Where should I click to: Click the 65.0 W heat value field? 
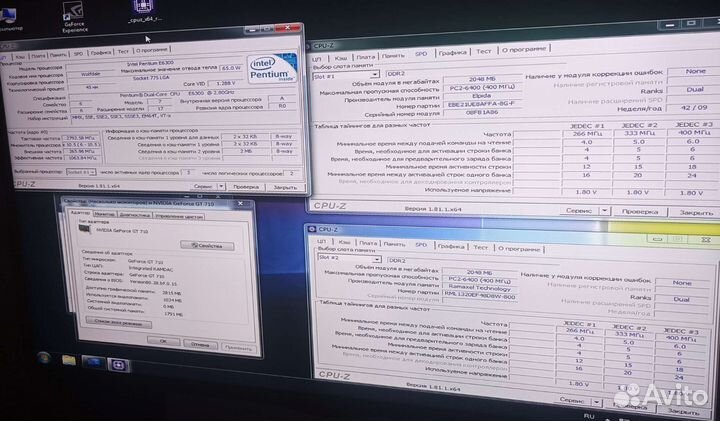231,67
